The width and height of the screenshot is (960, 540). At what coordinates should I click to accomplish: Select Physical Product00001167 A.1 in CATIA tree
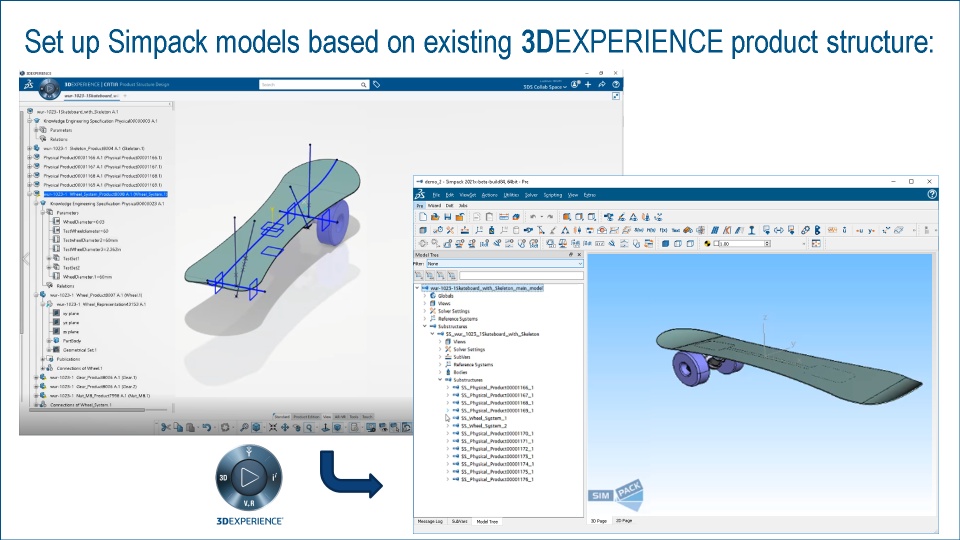(103, 167)
